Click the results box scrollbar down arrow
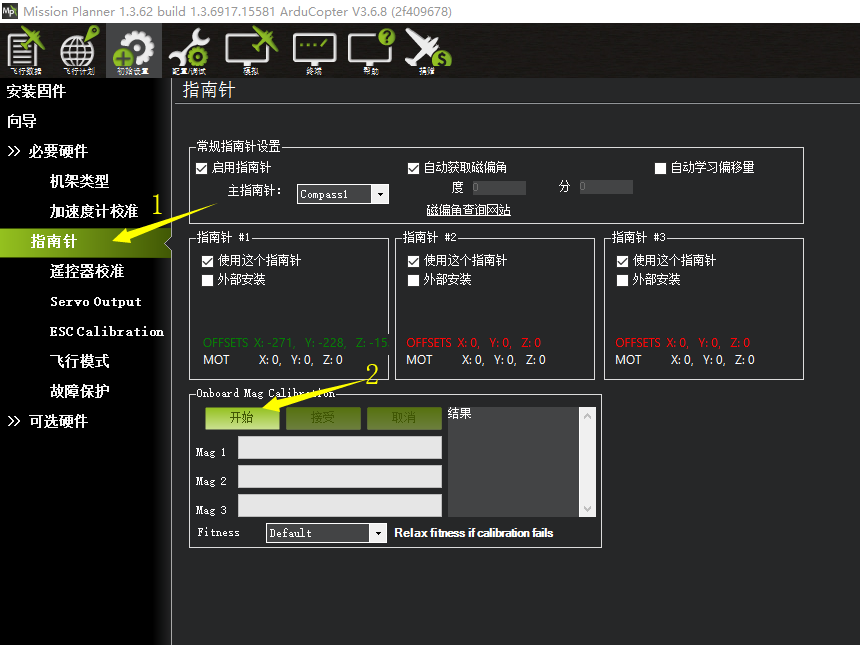 pos(587,508)
